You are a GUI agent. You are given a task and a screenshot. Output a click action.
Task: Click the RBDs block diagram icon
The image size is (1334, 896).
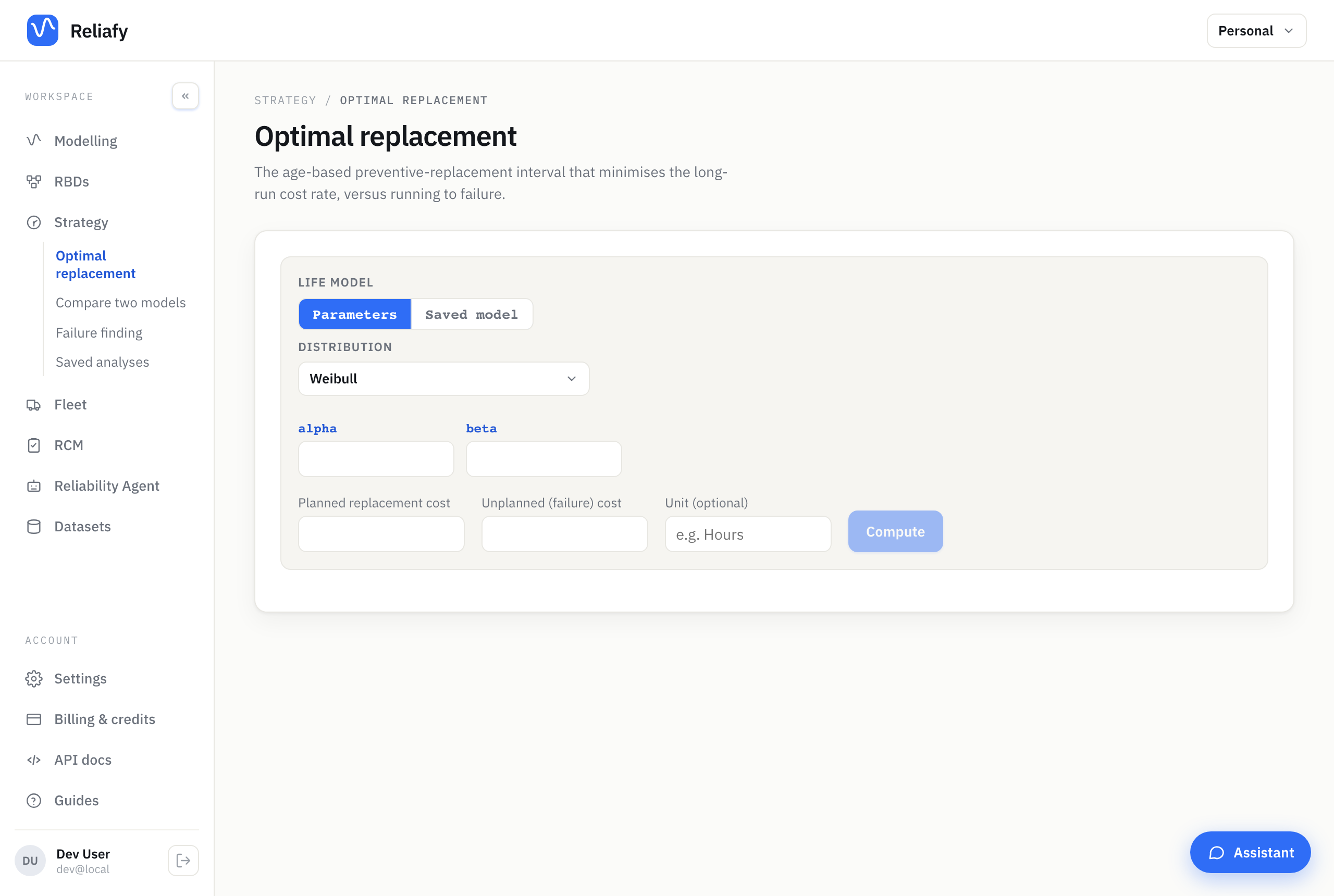[x=34, y=182]
